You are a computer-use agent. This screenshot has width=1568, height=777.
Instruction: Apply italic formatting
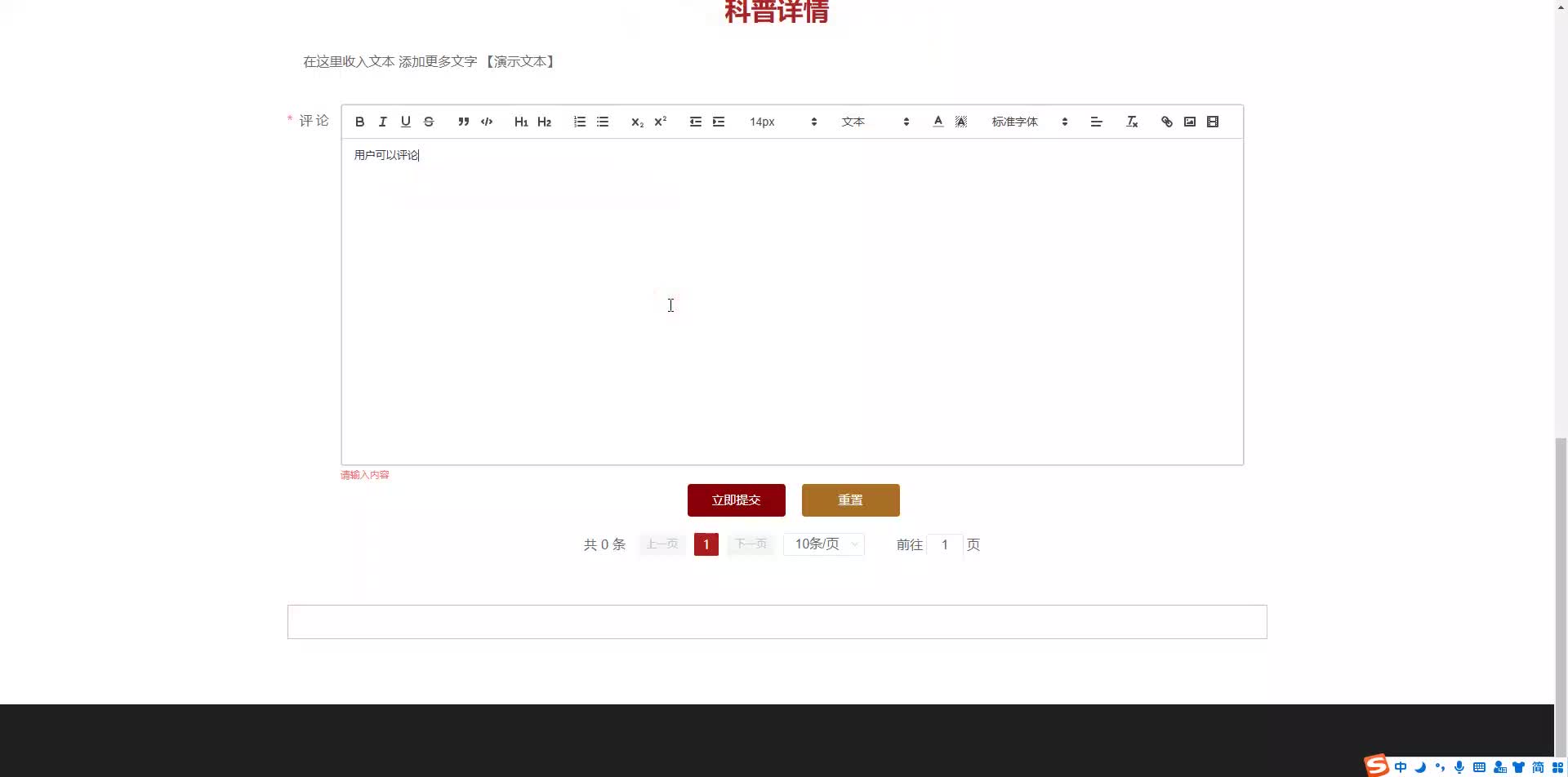pos(382,122)
